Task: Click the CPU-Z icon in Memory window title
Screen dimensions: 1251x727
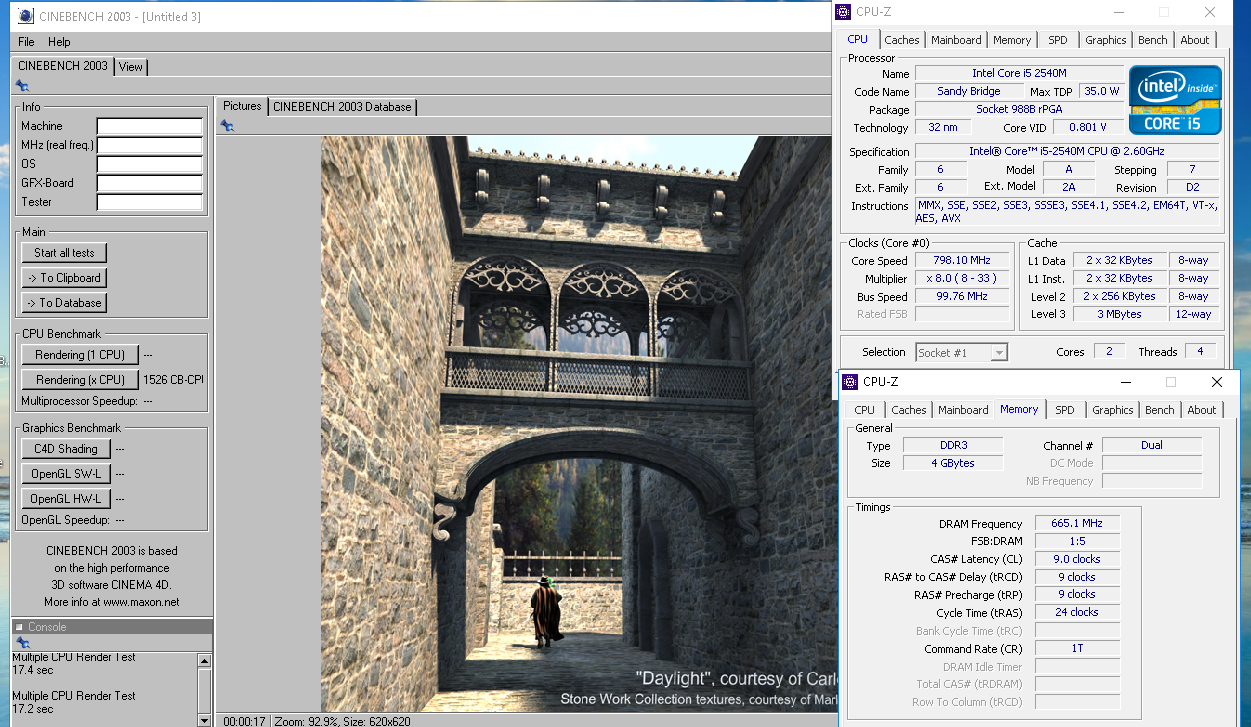Action: [850, 382]
